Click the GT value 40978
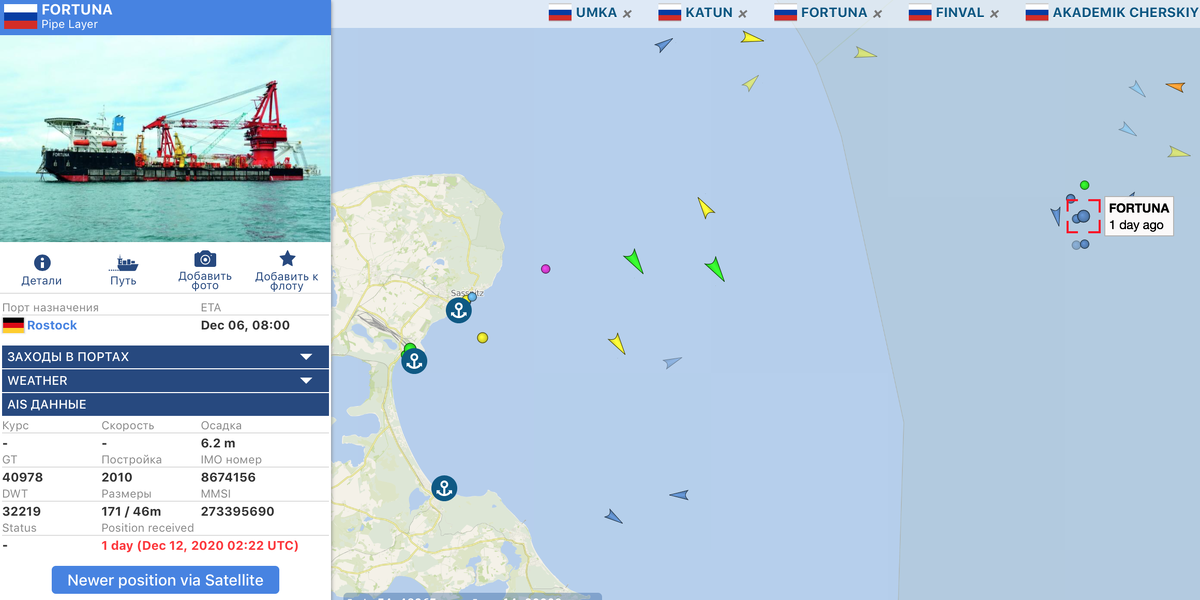The height and width of the screenshot is (600, 1200). point(22,477)
